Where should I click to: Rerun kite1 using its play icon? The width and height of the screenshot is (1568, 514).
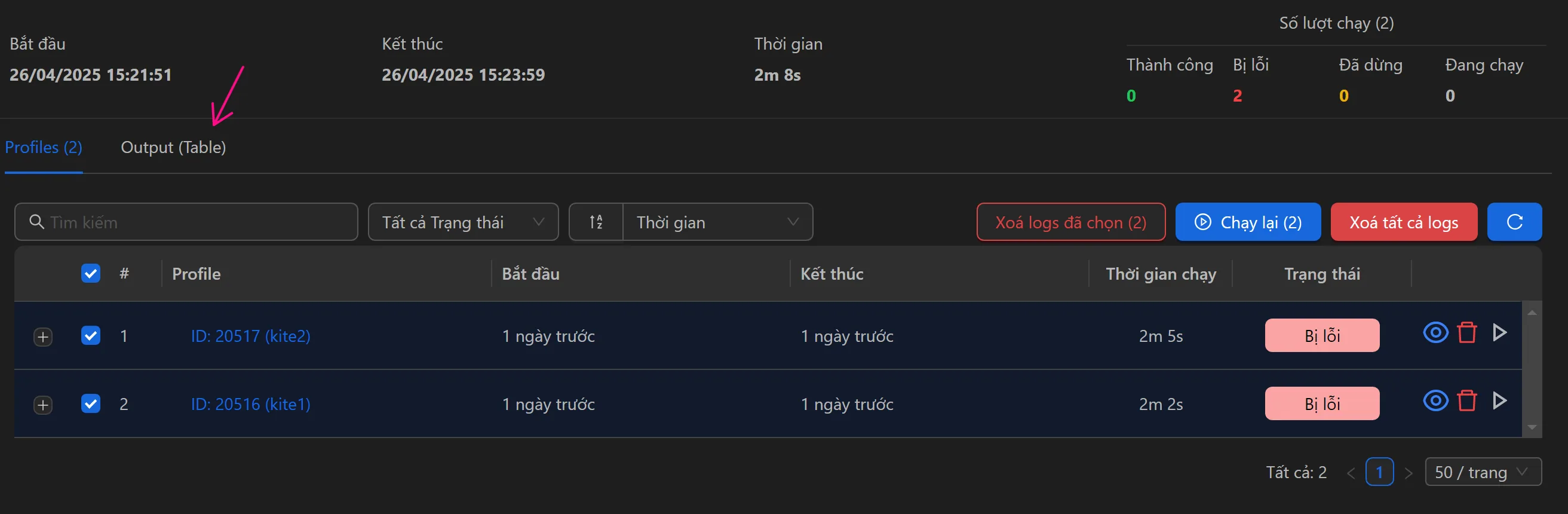[1500, 401]
